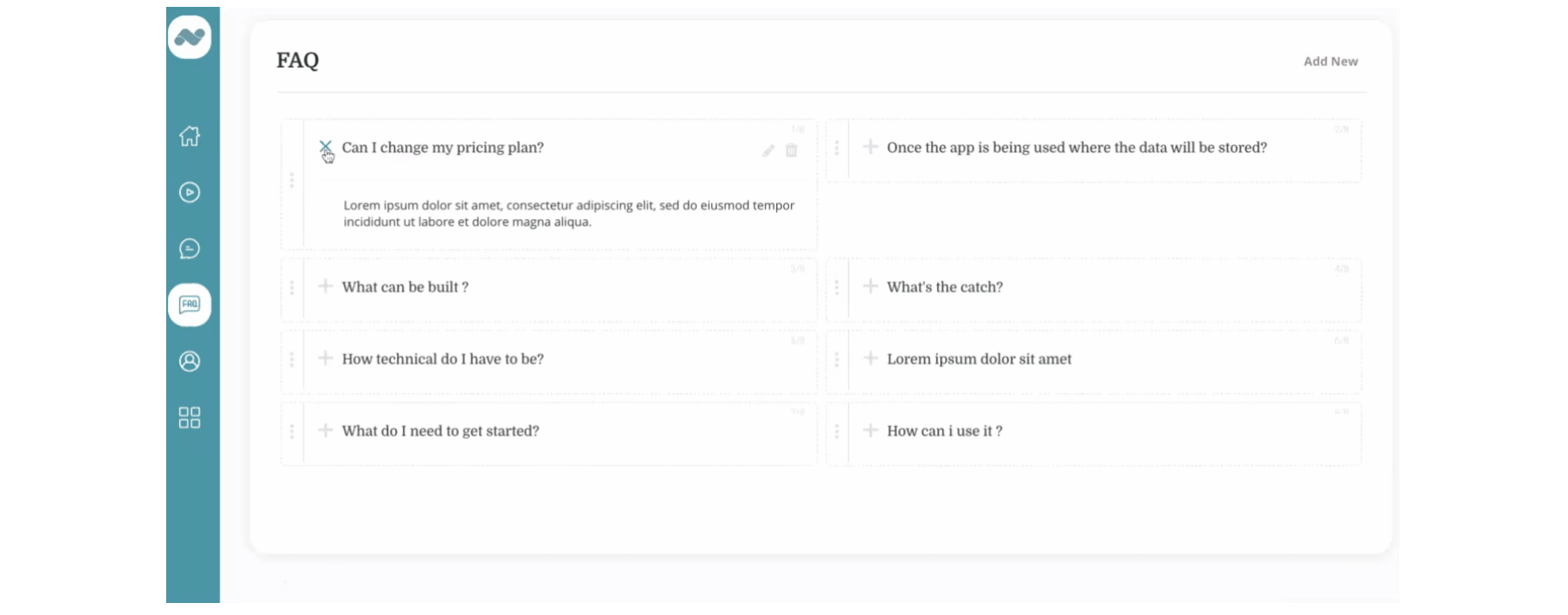1568x615 pixels.
Task: Open the Home page in sidebar
Action: (x=189, y=136)
